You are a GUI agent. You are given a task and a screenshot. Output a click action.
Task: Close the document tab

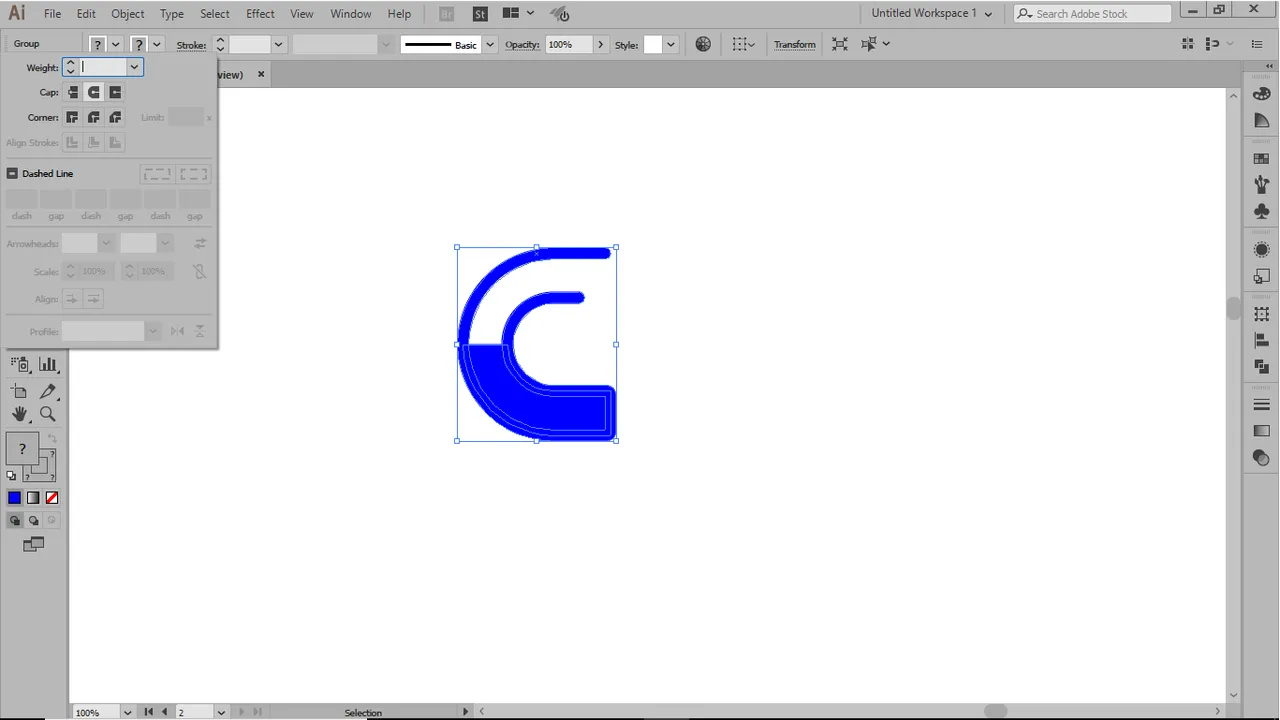(x=261, y=74)
